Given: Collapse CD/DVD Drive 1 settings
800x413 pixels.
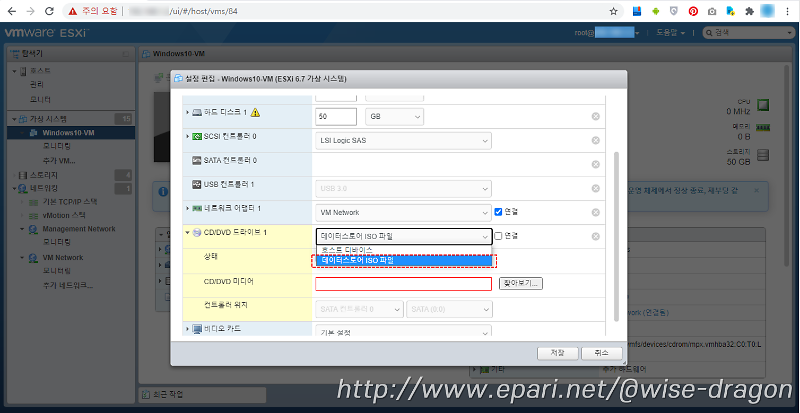Looking at the screenshot, I should coord(187,233).
